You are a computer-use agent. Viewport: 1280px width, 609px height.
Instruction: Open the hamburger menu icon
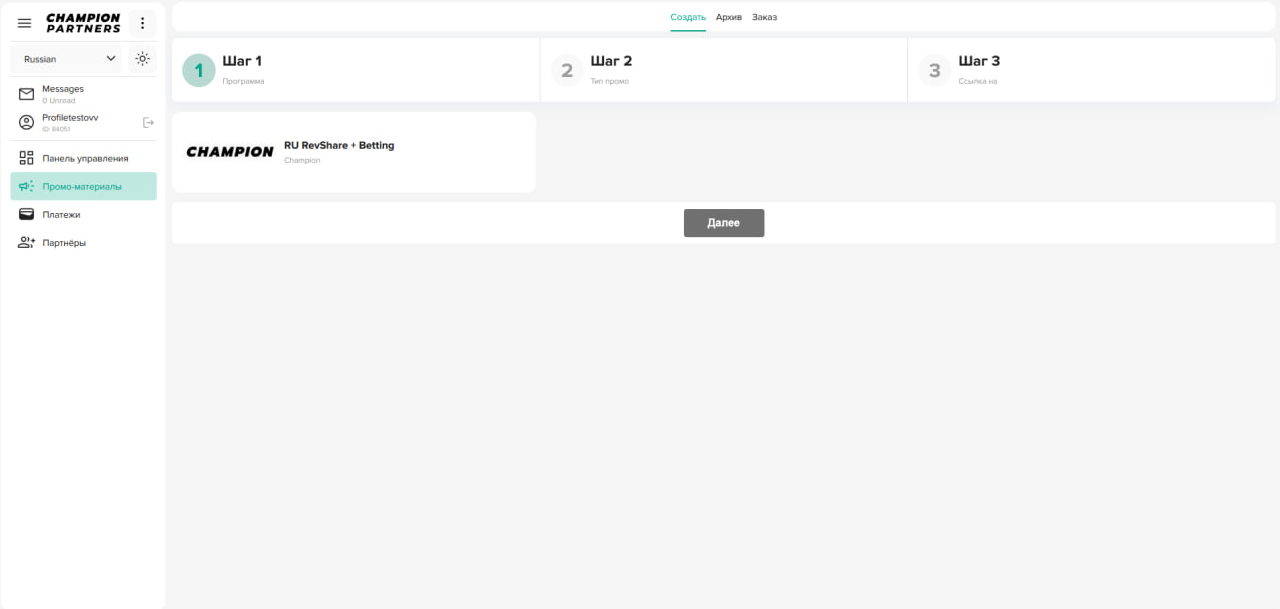point(25,23)
